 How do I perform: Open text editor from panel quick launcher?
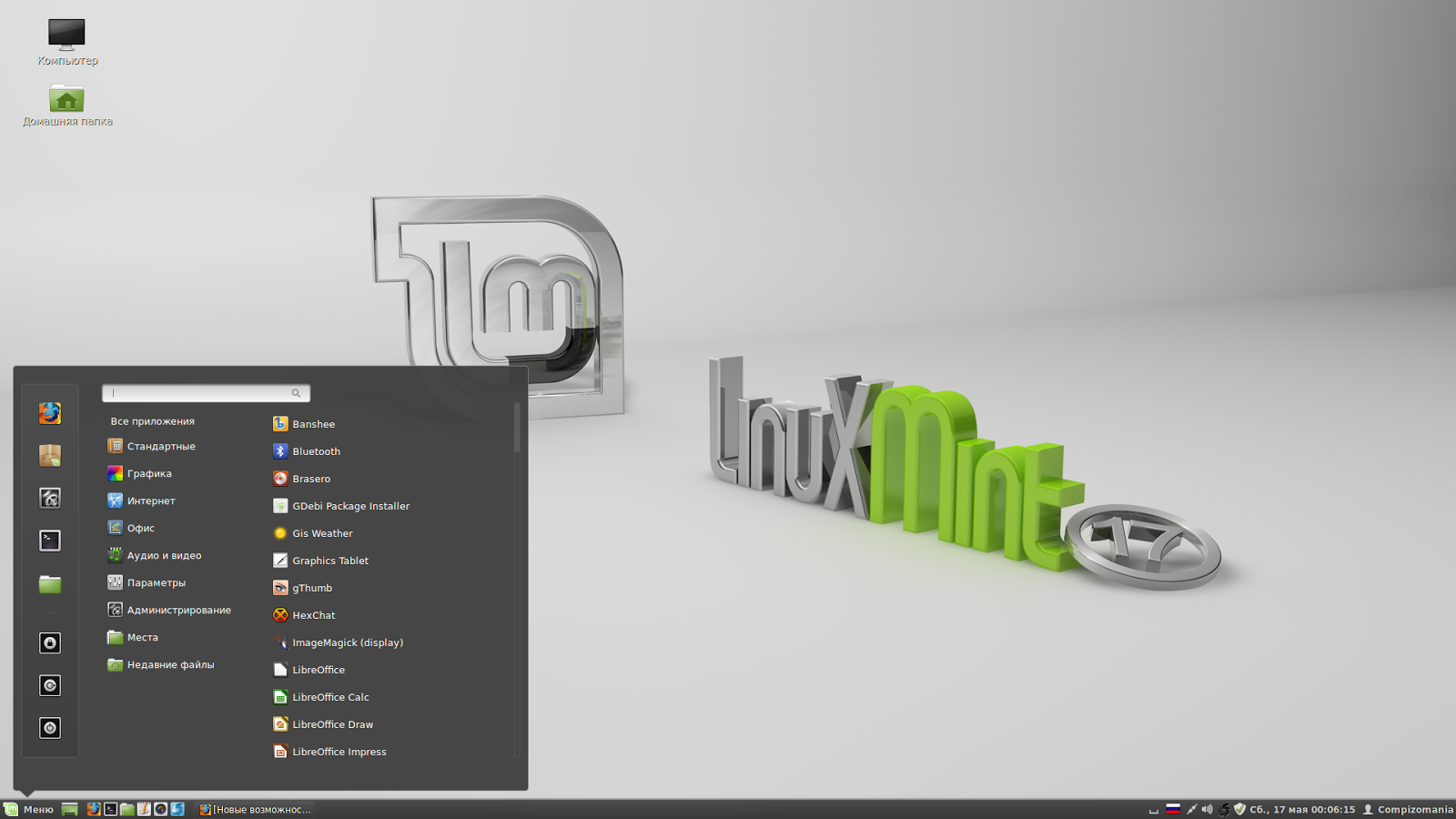tap(144, 809)
